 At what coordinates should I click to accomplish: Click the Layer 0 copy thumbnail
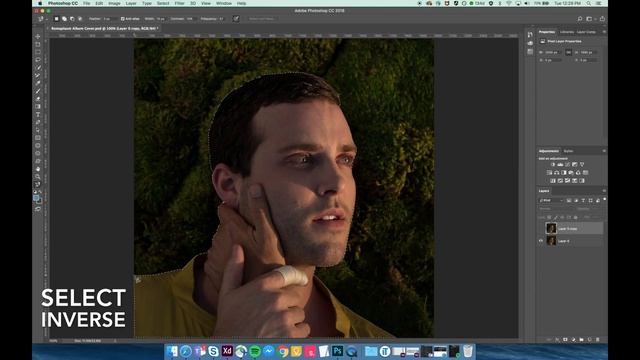pos(551,228)
